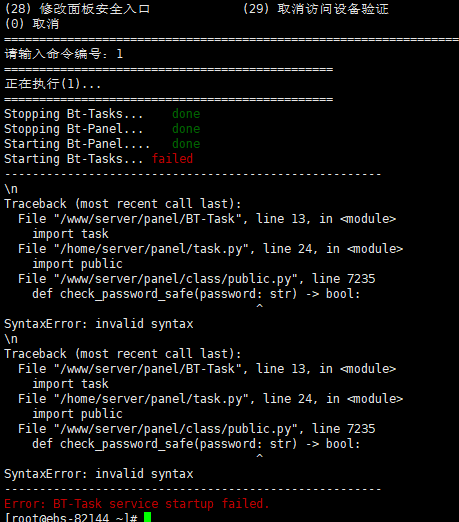The height and width of the screenshot is (522, 459).
Task: Click green 'done' beside Stopping Bt-Tasks
Action: pos(186,114)
